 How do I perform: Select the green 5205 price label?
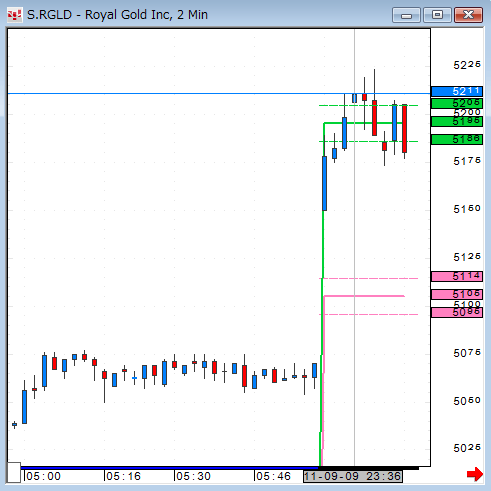[457, 103]
